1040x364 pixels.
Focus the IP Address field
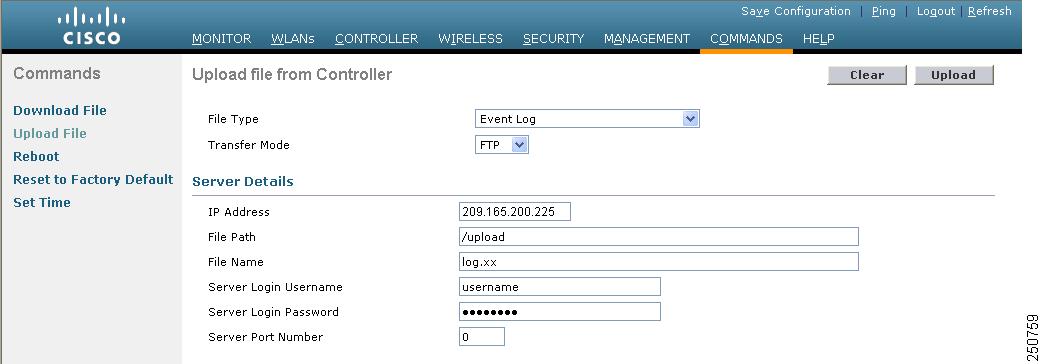[x=515, y=212]
